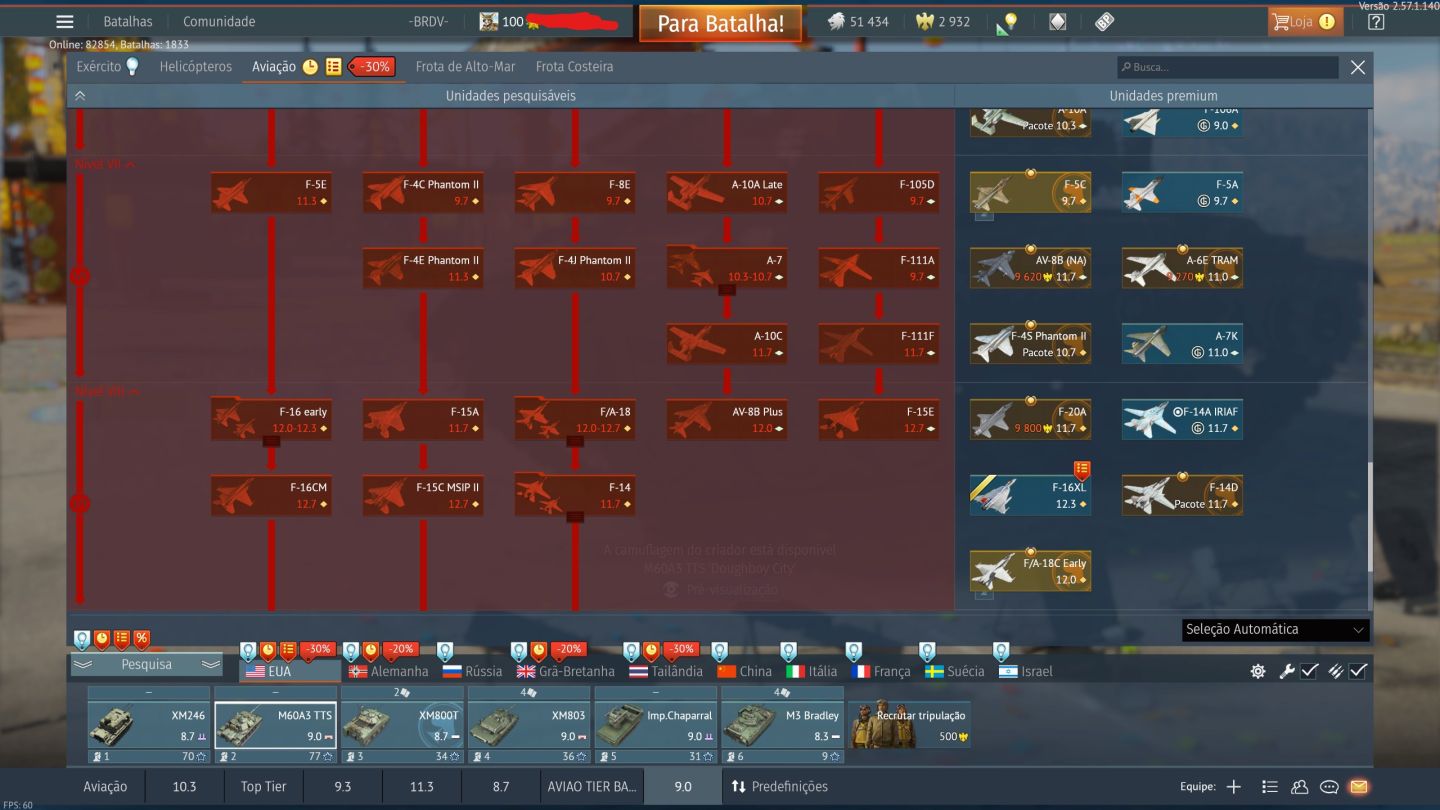Open the Batalhas menu
This screenshot has width=1440, height=810.
[128, 22]
